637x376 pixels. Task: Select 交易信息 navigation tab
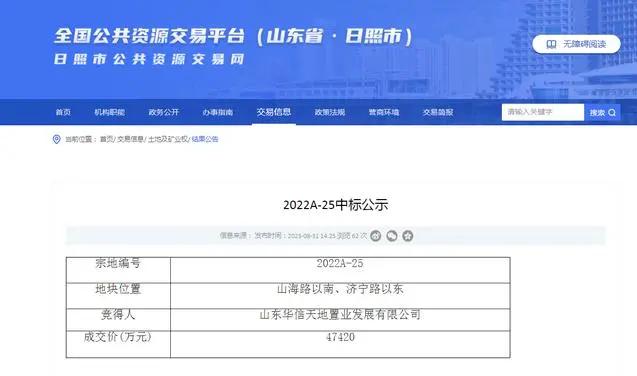point(274,112)
